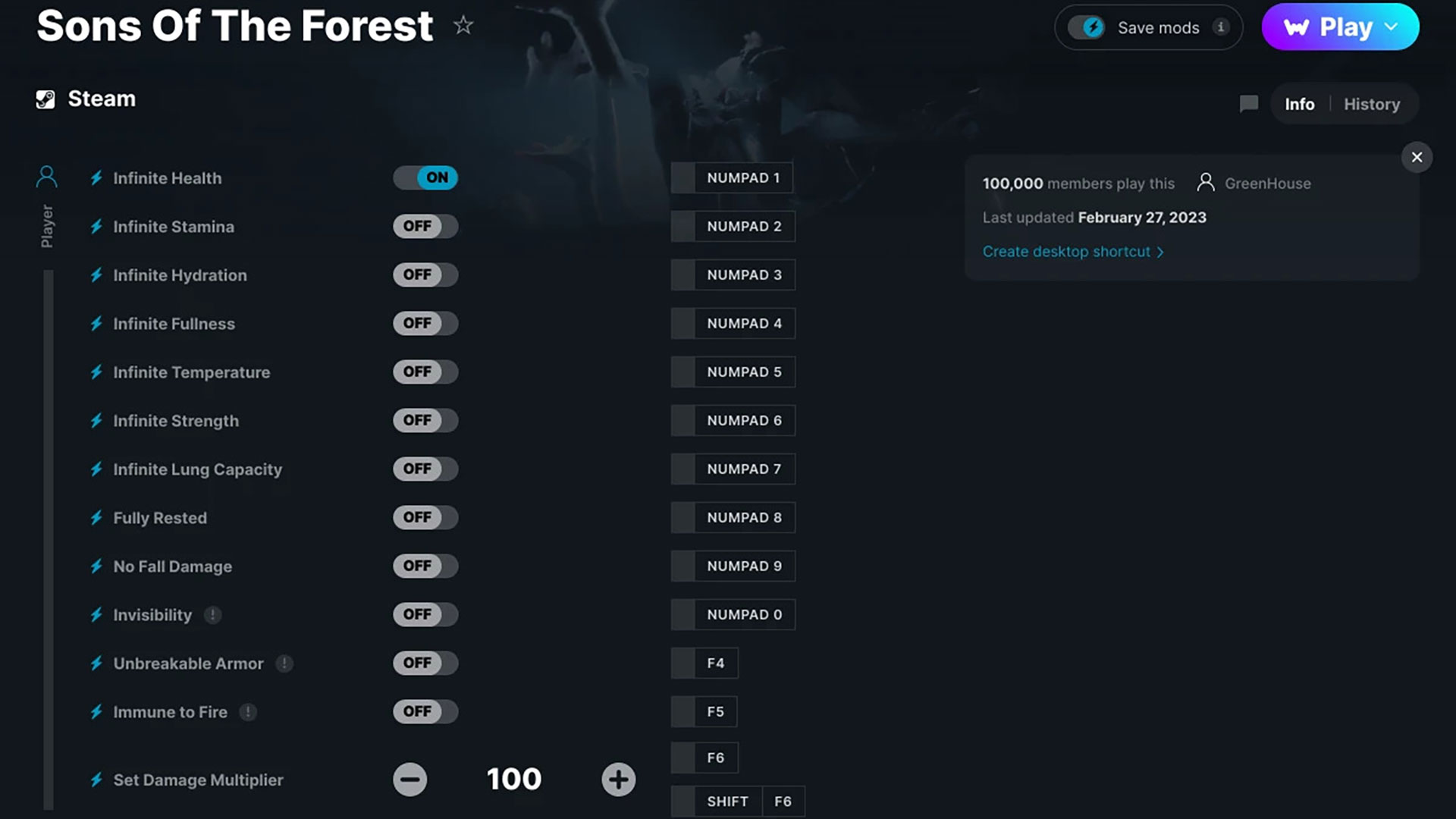Click the Unbreakable Armor lightning bolt icon
This screenshot has height=819, width=1456.
click(97, 663)
